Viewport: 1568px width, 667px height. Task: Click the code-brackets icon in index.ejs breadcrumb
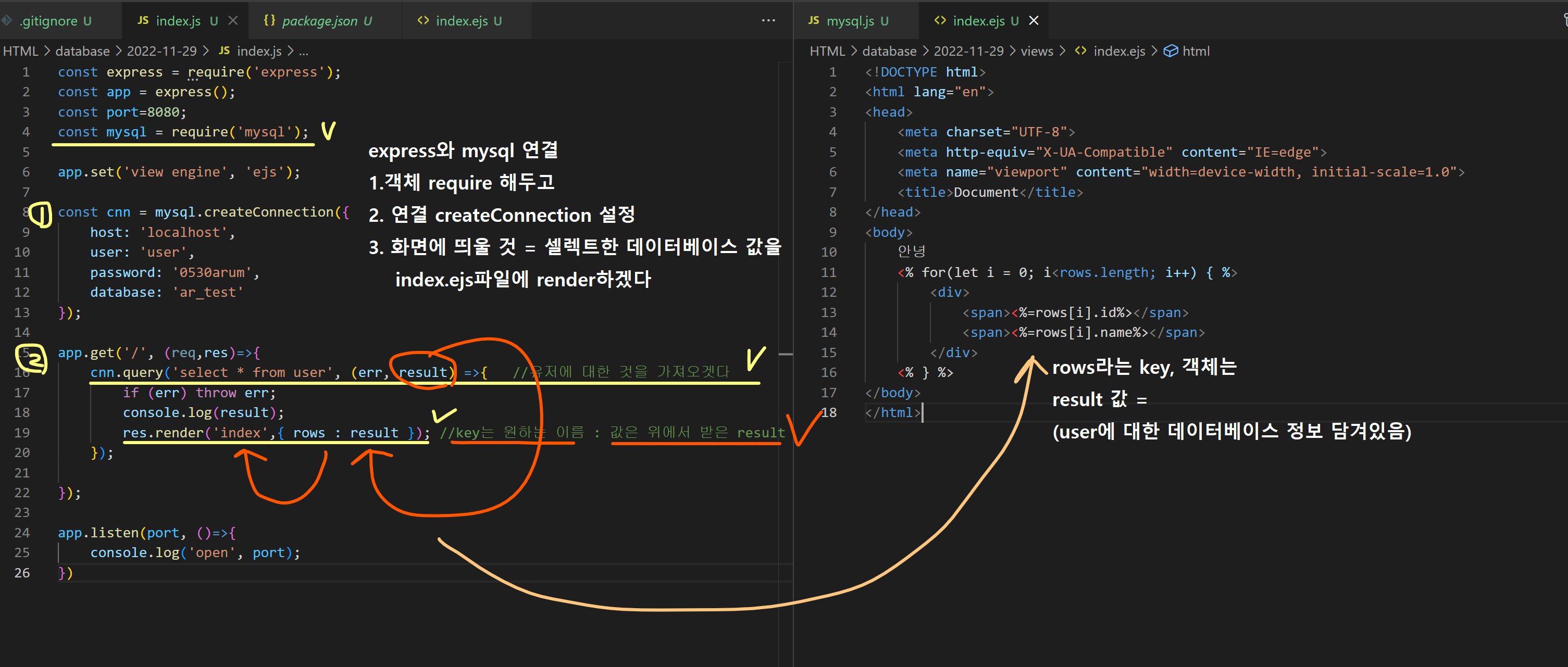point(1080,51)
